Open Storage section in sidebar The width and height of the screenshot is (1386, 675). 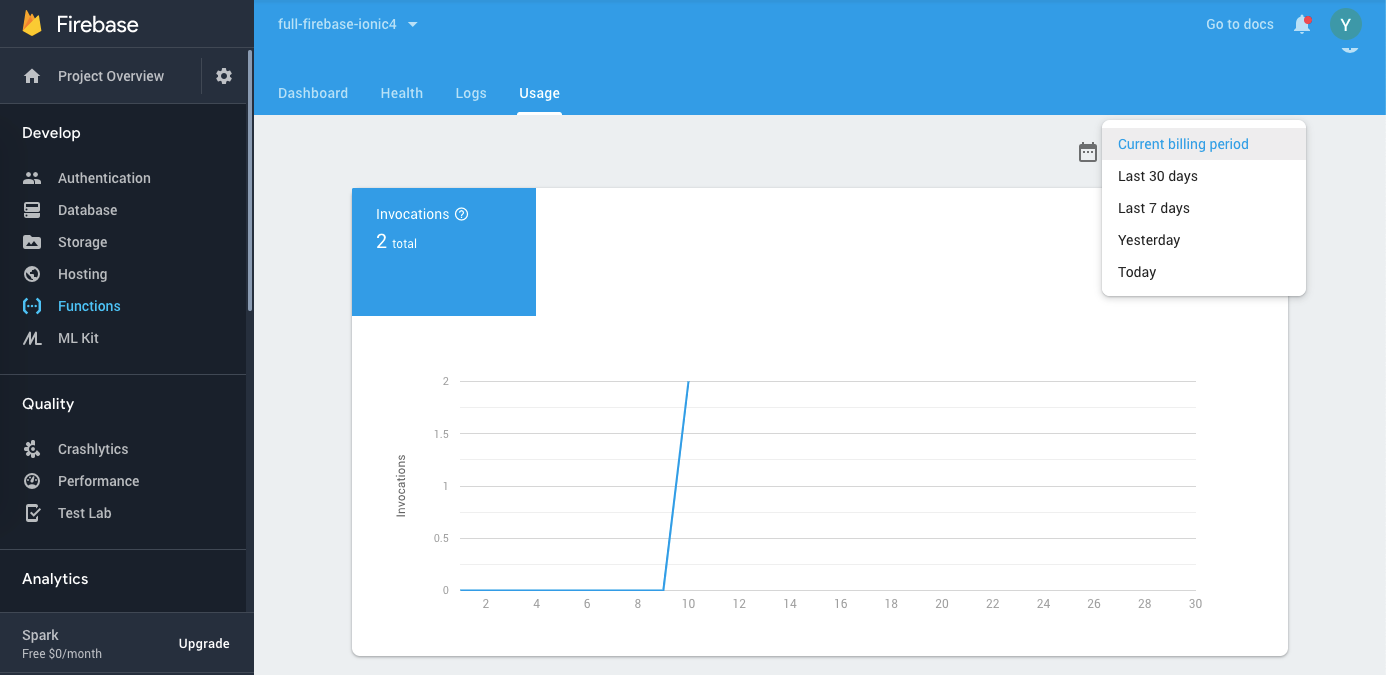(82, 242)
